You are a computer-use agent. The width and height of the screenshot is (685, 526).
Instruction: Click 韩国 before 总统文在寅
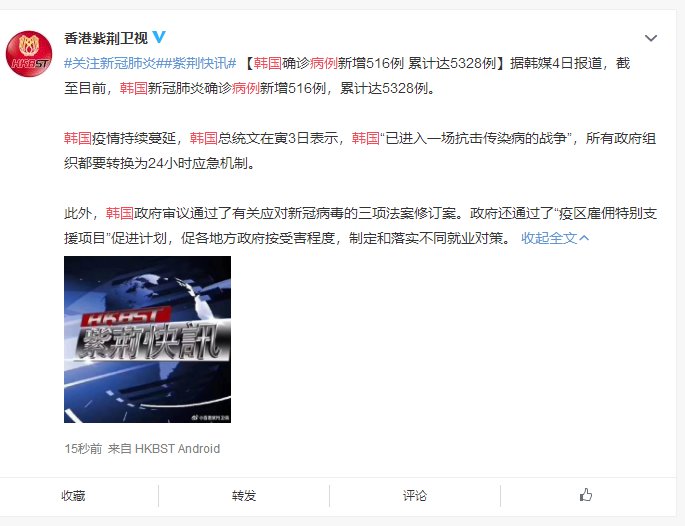[x=204, y=138]
